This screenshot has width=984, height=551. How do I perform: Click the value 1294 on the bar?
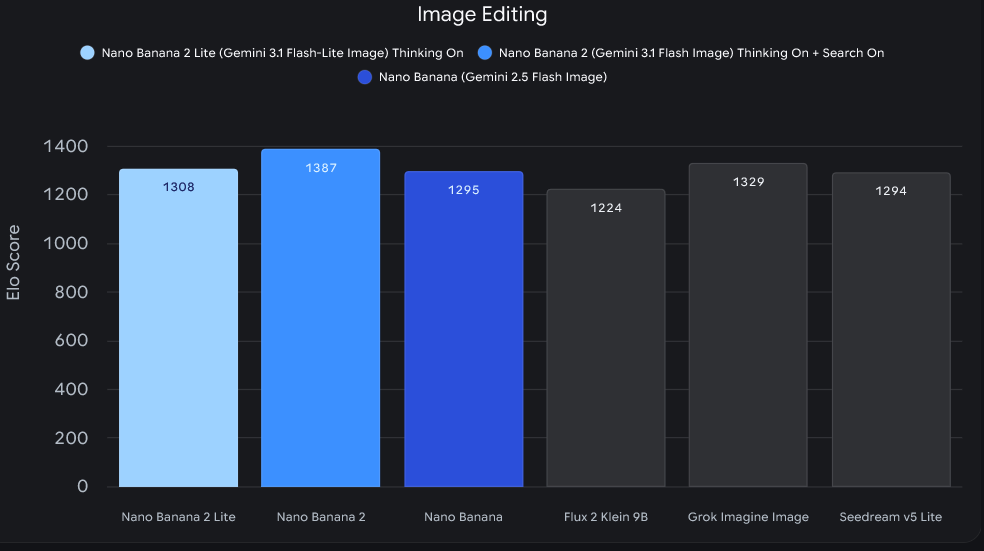tap(891, 191)
